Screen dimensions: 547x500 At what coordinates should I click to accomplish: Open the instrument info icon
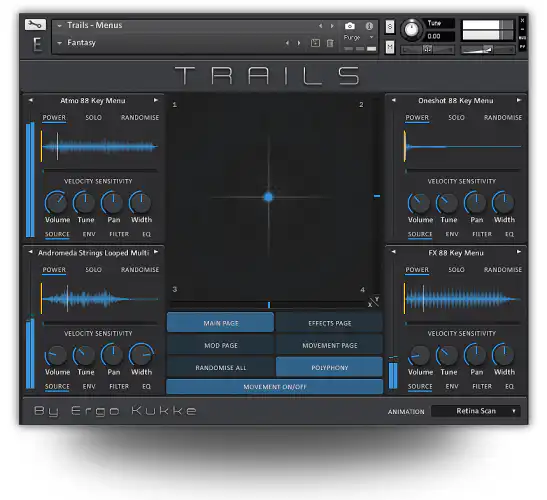tap(369, 26)
